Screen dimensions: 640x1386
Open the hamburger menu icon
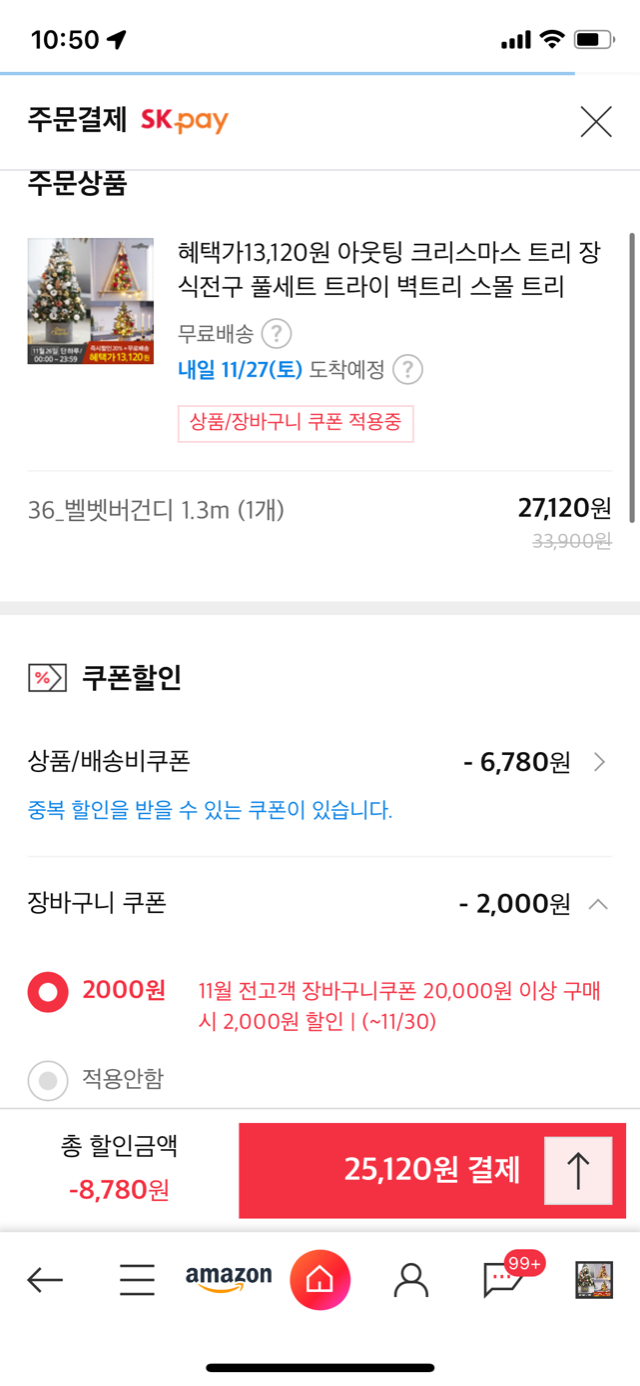point(137,1279)
